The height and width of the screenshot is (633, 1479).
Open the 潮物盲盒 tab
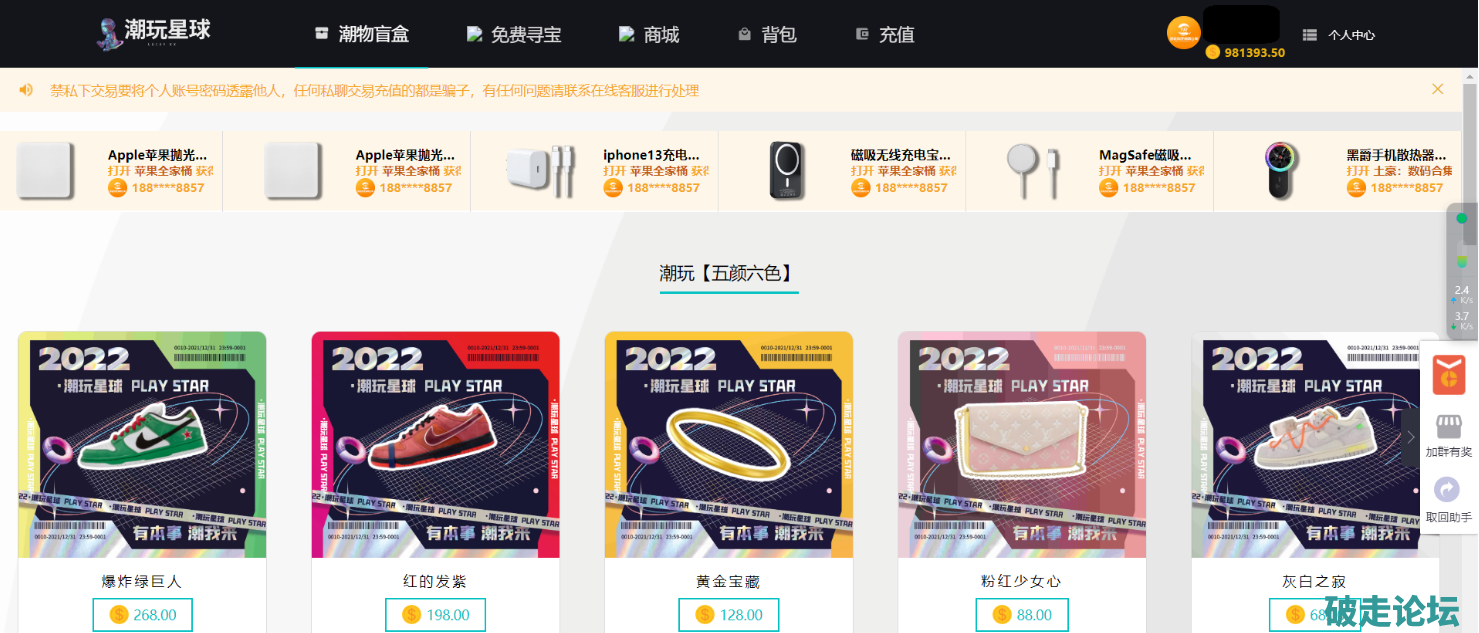point(362,34)
